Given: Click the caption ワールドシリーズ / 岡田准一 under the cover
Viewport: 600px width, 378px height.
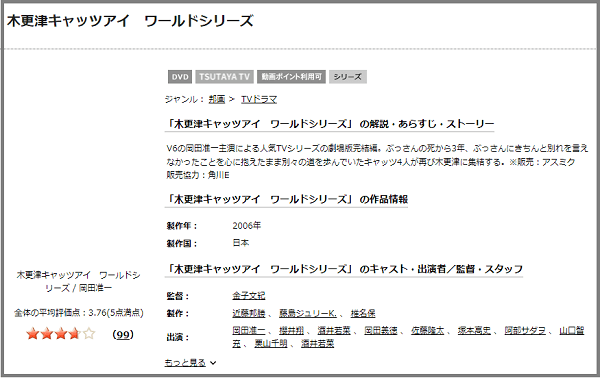Looking at the screenshot, I should coord(78,282).
